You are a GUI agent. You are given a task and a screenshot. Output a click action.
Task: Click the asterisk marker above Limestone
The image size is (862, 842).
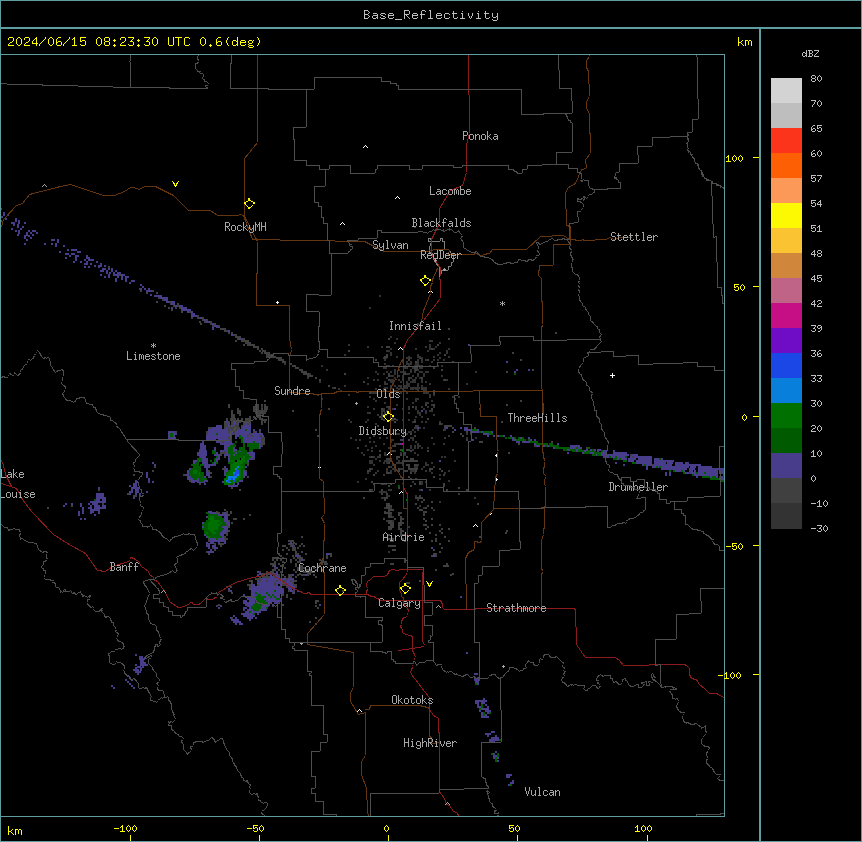pos(153,346)
